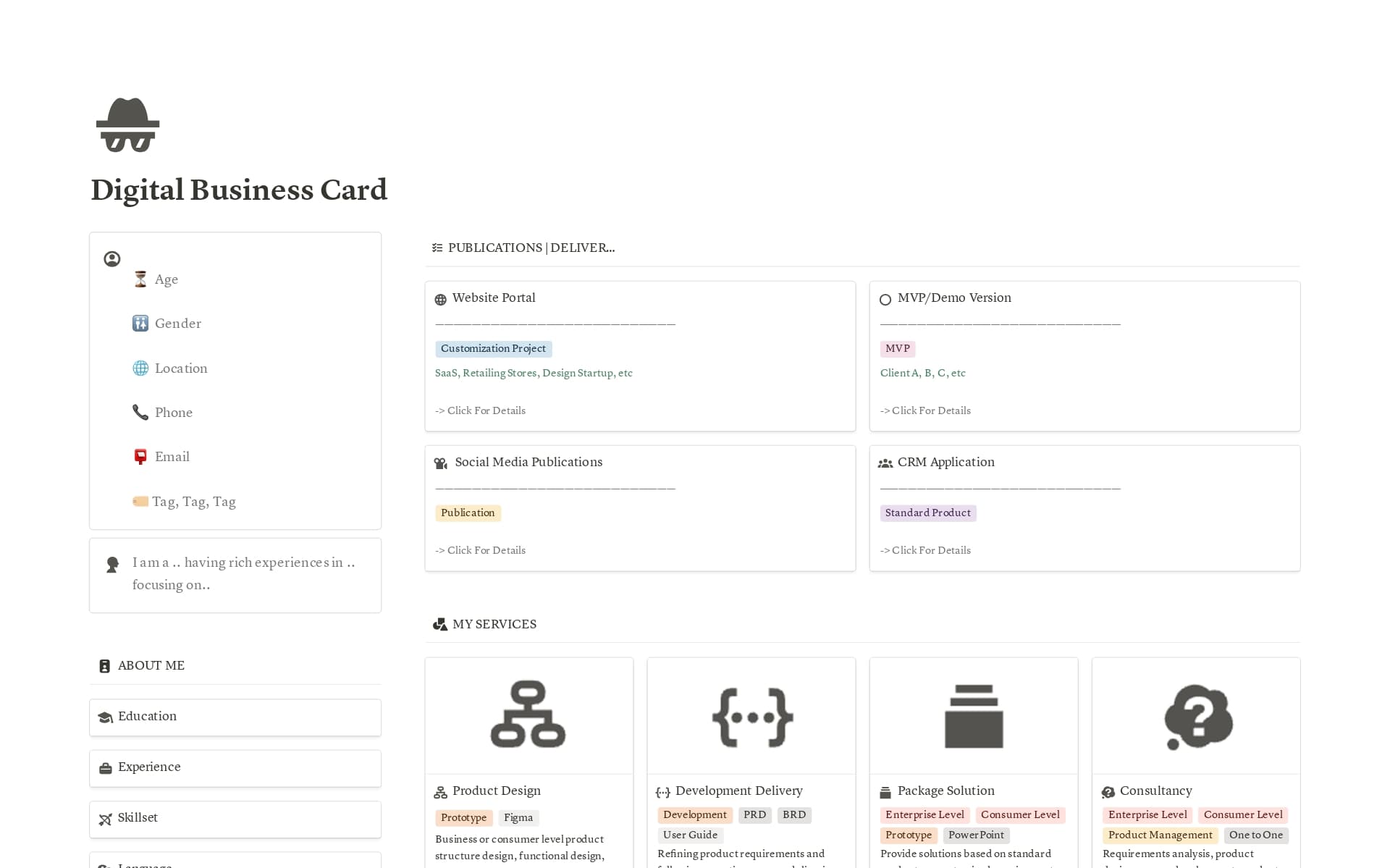Open Click For Details under Social Media Publications
This screenshot has width=1390, height=868.
coord(480,550)
